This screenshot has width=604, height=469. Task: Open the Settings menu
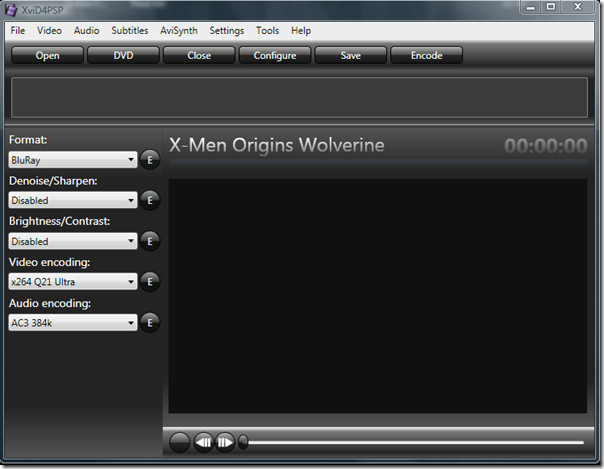(x=226, y=30)
